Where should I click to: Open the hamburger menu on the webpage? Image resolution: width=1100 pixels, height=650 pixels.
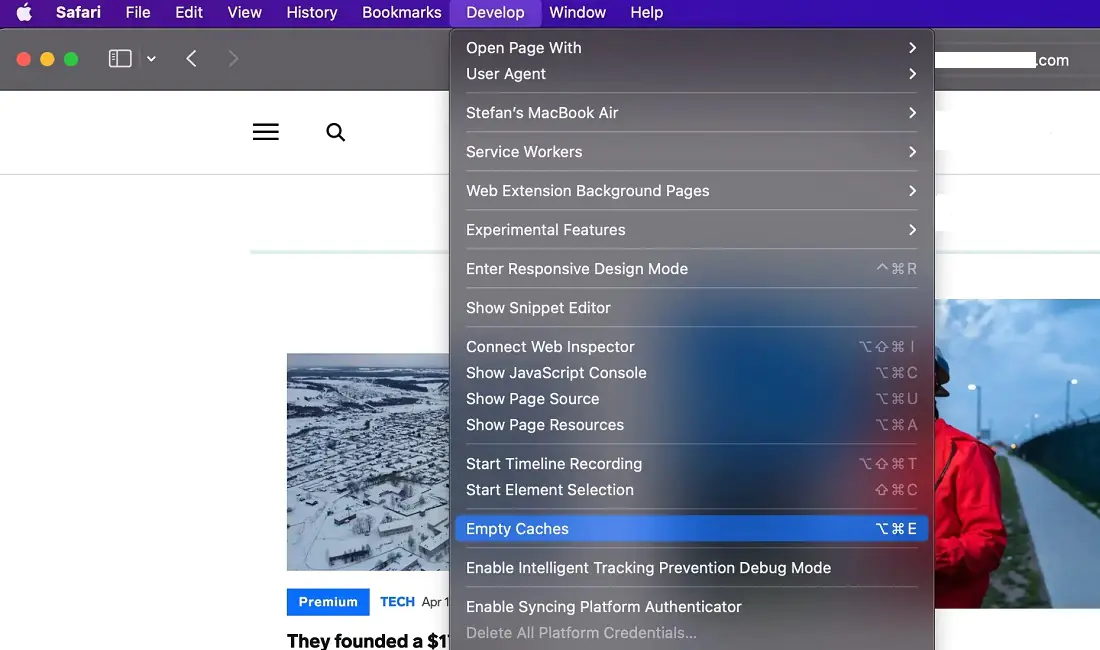pyautogui.click(x=266, y=132)
